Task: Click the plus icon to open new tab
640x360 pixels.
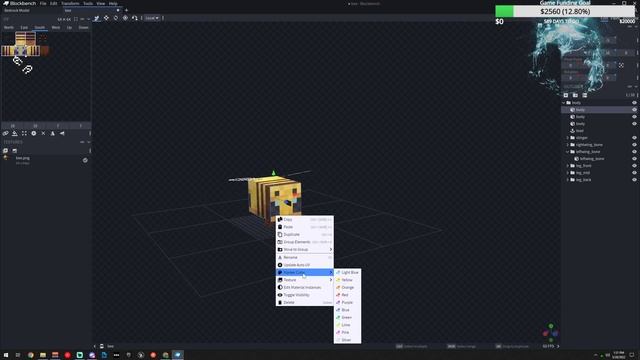Action: (x=126, y=10)
